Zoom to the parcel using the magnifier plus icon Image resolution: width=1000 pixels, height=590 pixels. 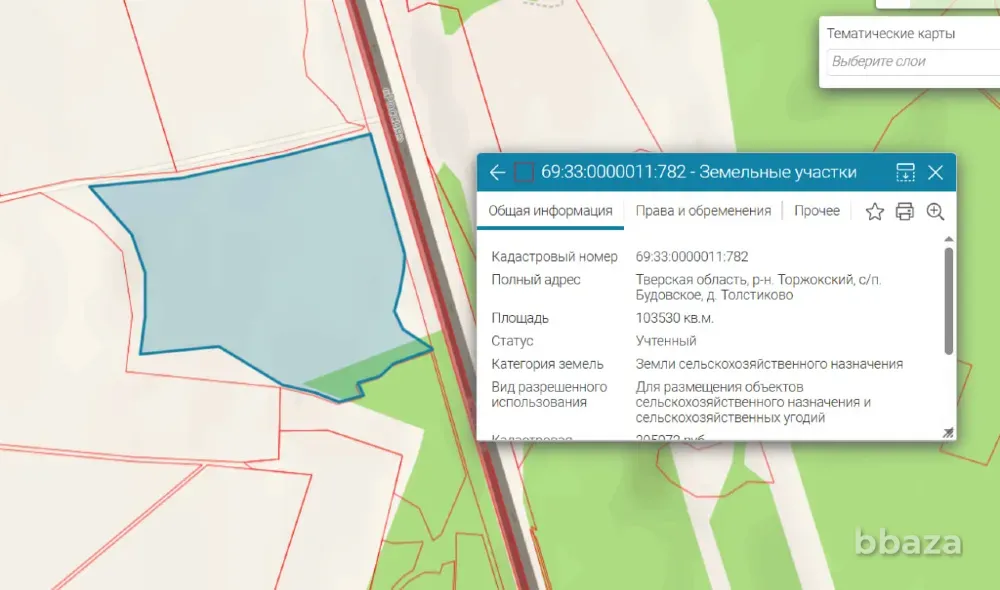(935, 211)
